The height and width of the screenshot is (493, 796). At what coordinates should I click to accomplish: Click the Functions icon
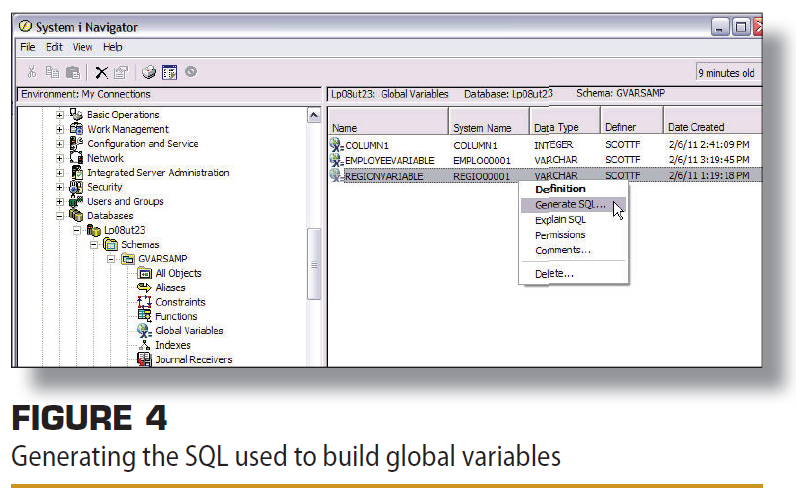click(x=145, y=316)
